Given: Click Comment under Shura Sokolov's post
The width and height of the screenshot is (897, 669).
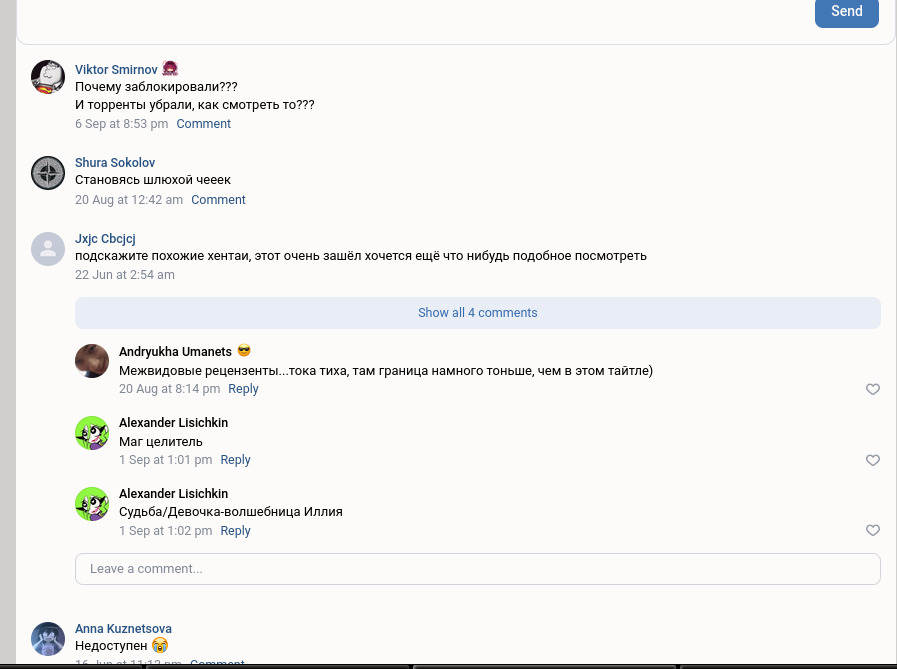Looking at the screenshot, I should [x=218, y=200].
